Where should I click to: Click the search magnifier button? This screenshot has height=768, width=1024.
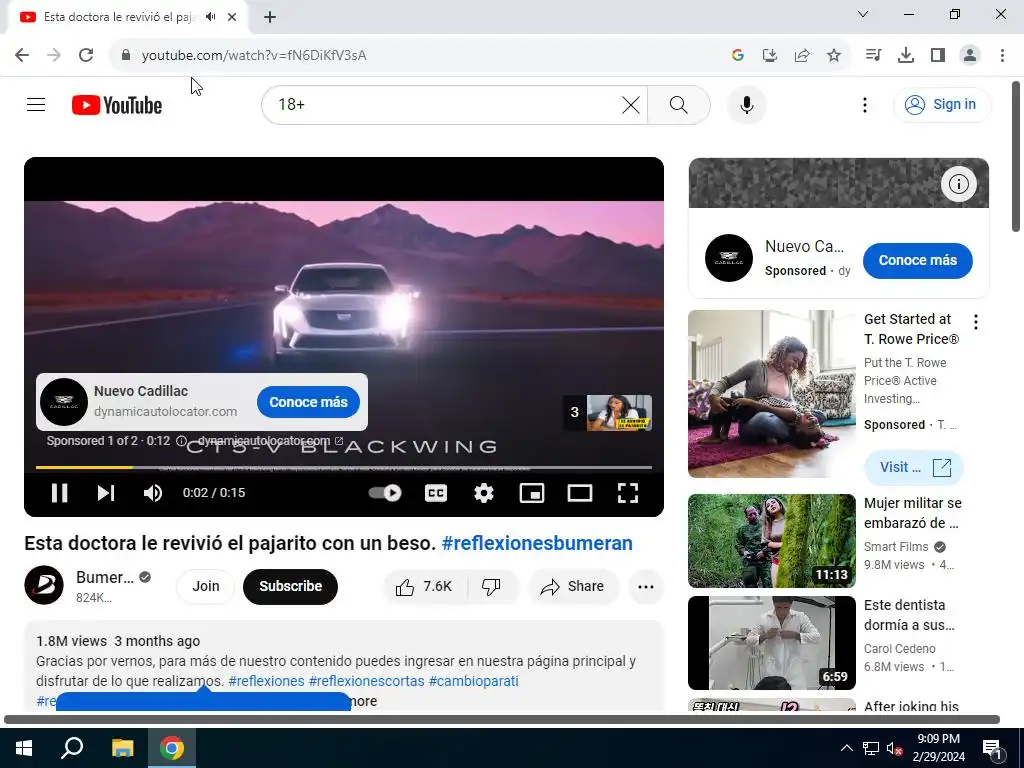click(679, 104)
